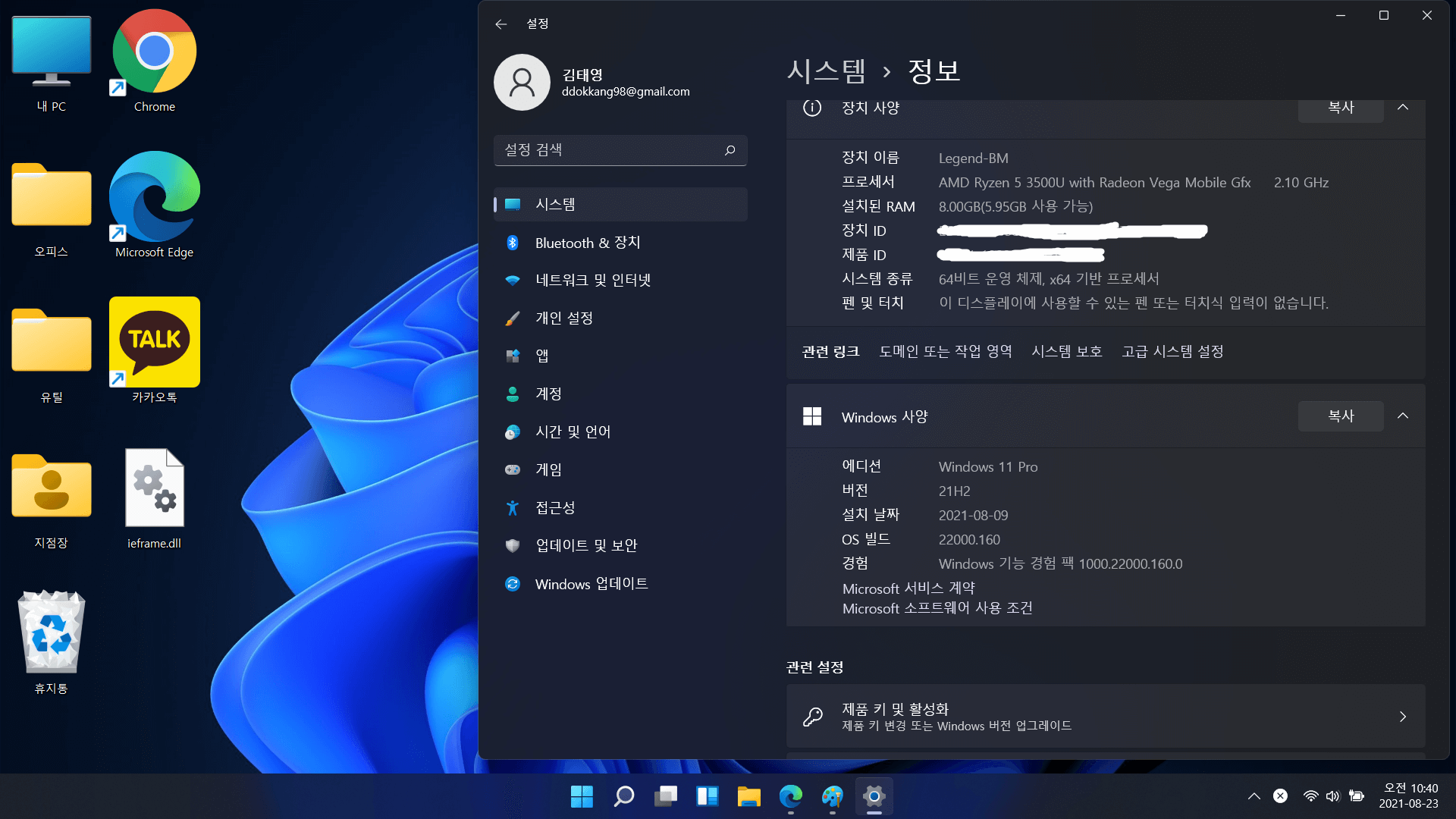
Task: Click the 시간 및 언어 clock icon
Action: (x=513, y=432)
